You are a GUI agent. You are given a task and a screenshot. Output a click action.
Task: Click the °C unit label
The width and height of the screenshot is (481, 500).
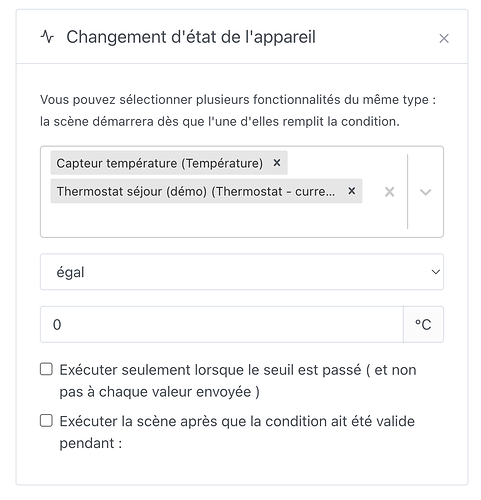423,324
